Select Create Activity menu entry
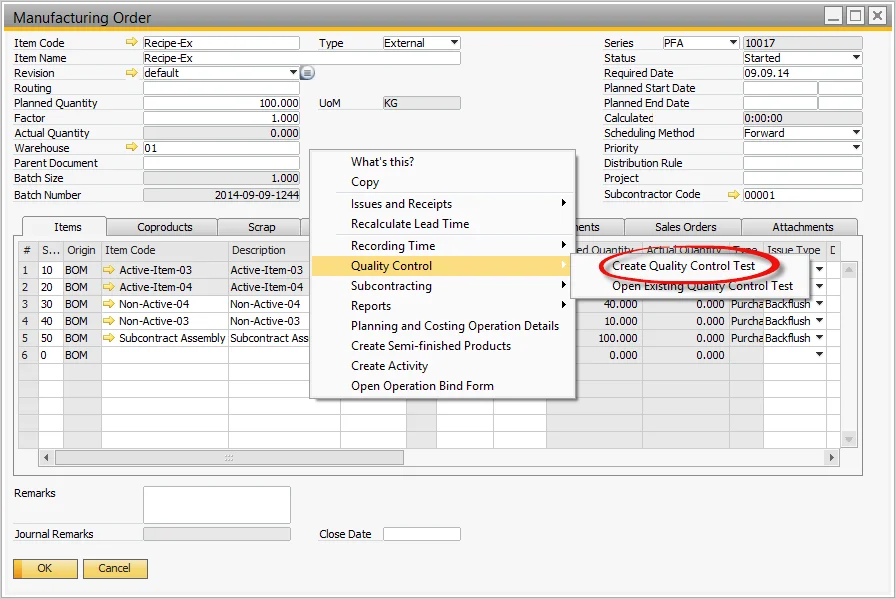 (x=443, y=366)
